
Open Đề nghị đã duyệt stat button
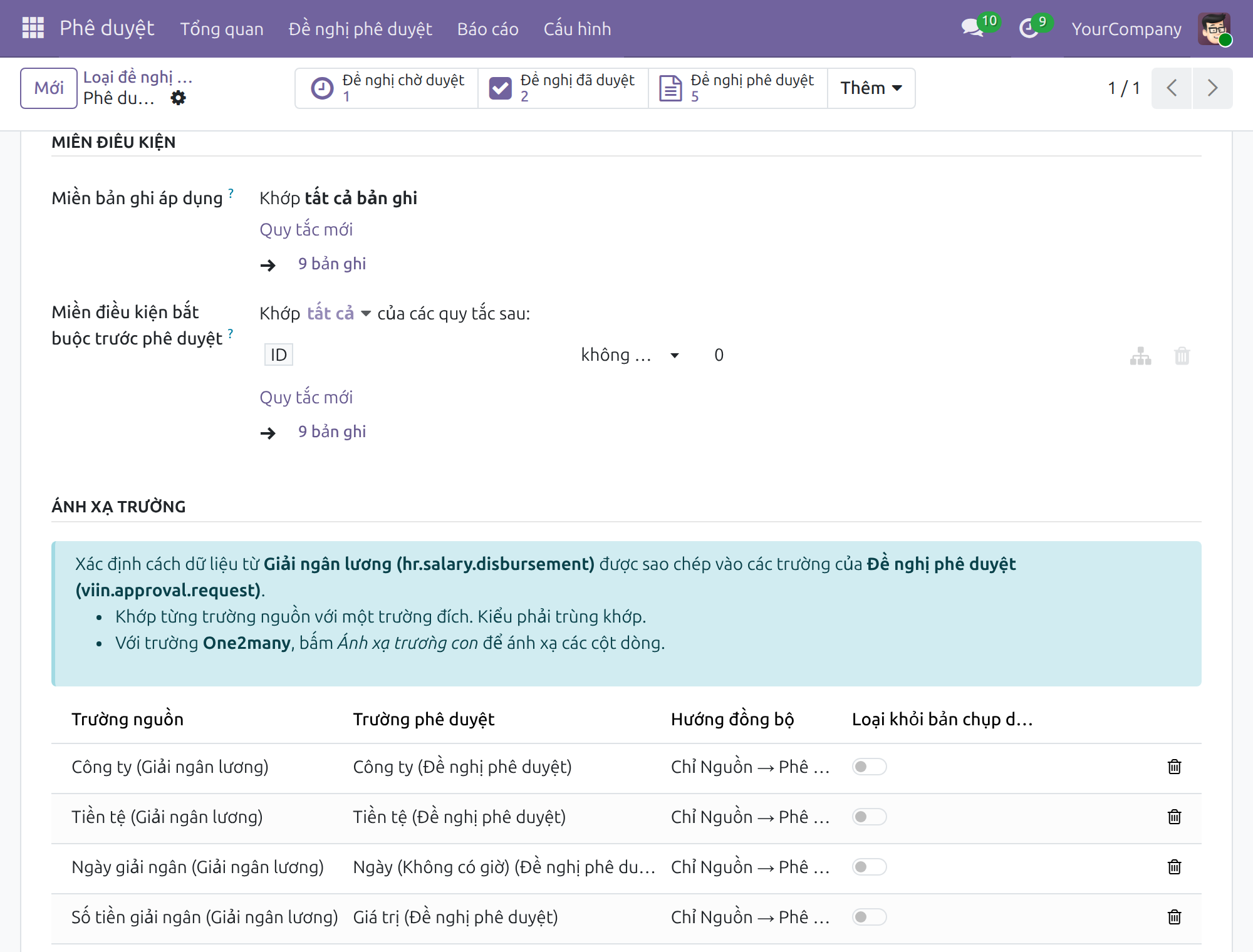[563, 88]
